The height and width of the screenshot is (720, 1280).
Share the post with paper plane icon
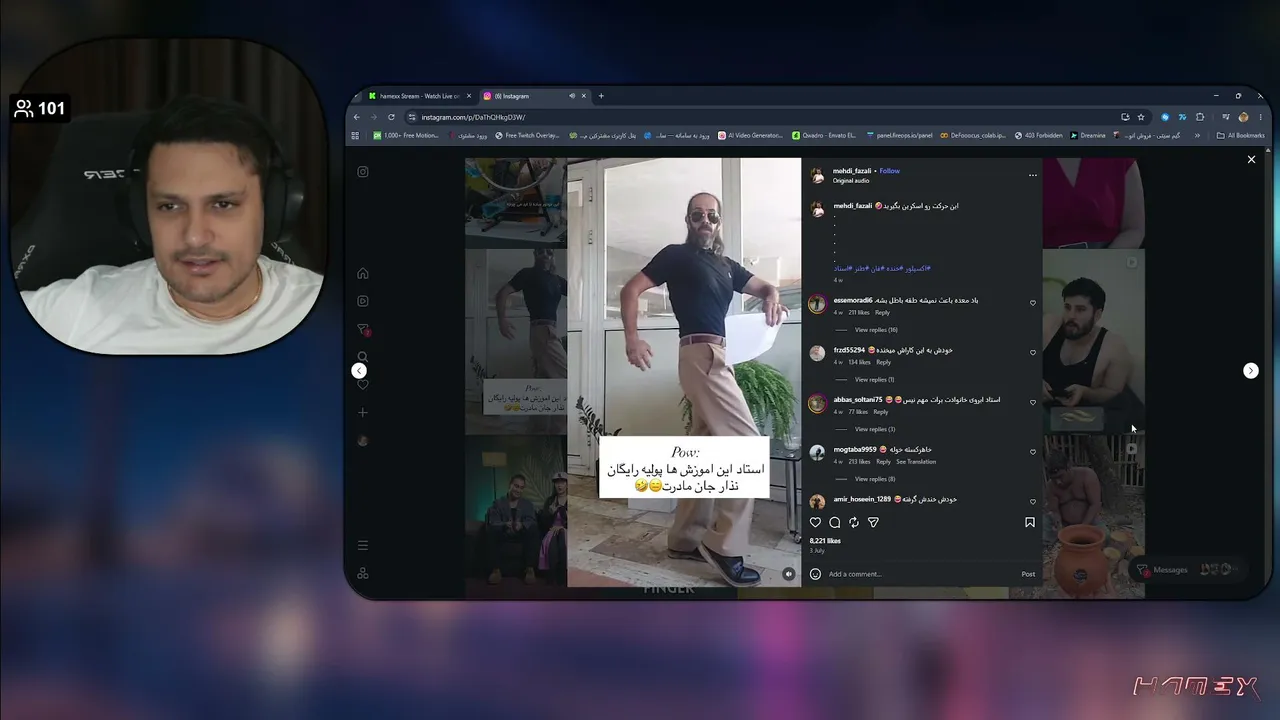[873, 522]
